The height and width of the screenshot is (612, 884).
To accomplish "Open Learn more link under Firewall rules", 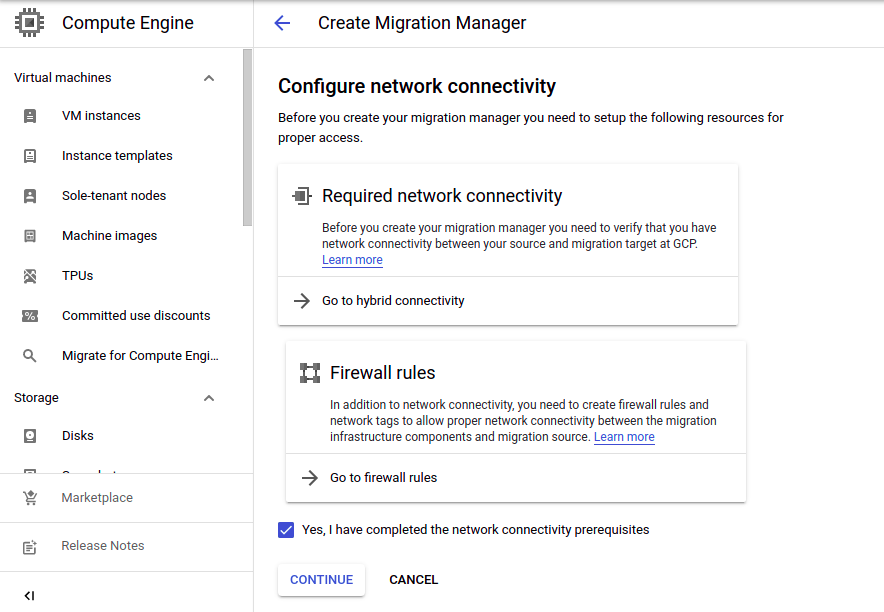I will coord(624,437).
